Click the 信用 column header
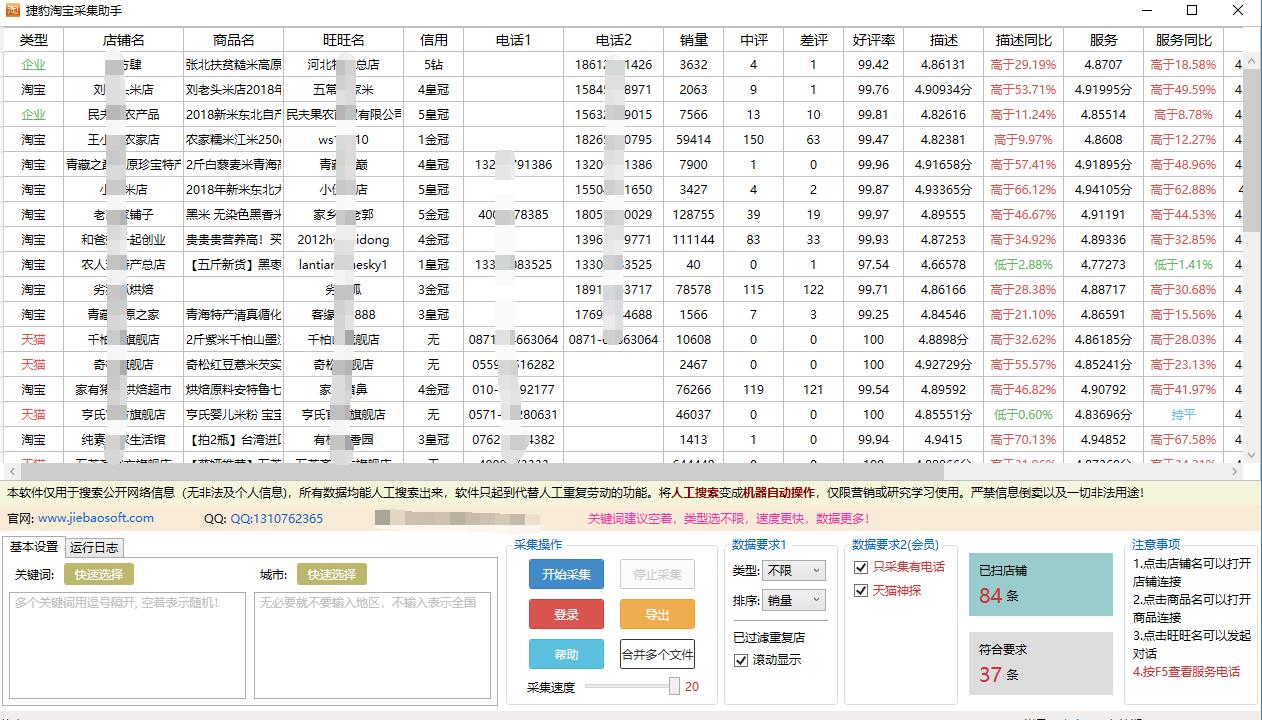 click(x=434, y=40)
